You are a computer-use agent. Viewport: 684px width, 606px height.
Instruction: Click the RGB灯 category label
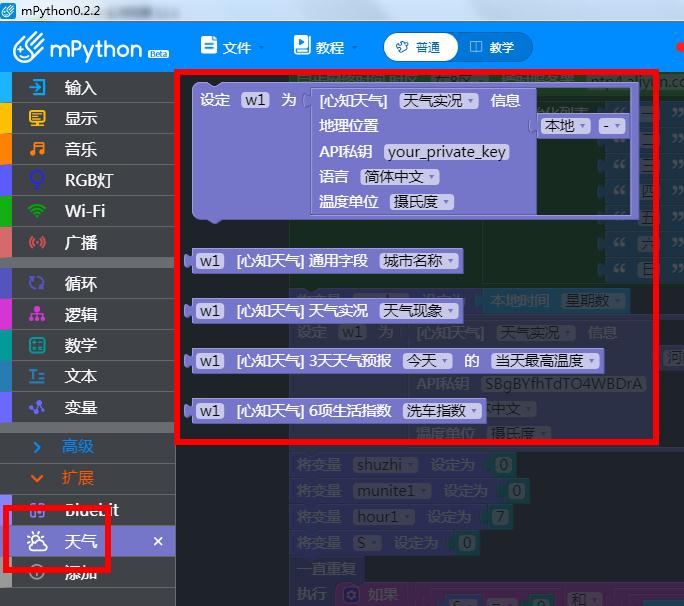(x=89, y=180)
